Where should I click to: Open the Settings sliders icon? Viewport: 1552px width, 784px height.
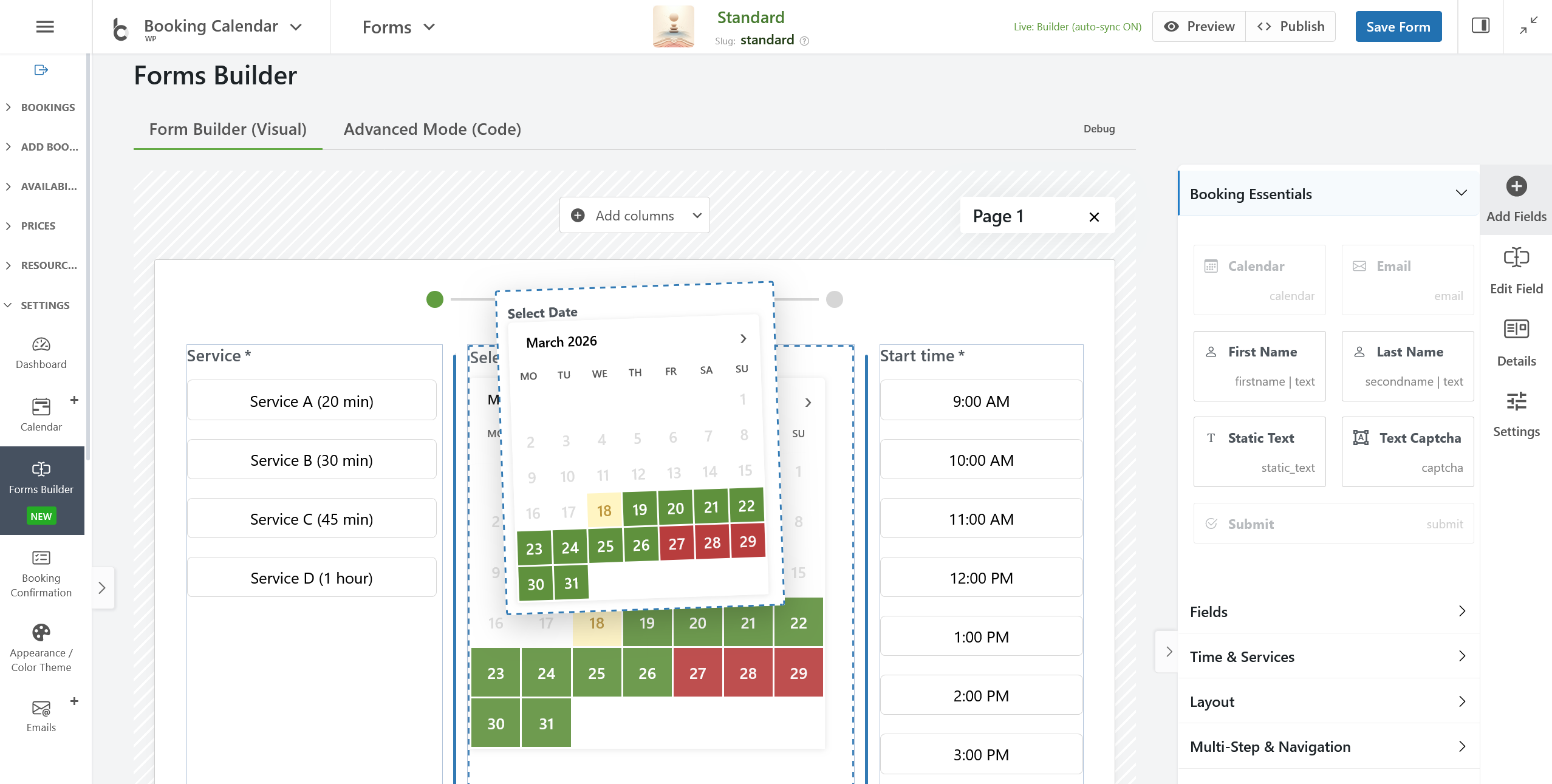pos(1516,401)
